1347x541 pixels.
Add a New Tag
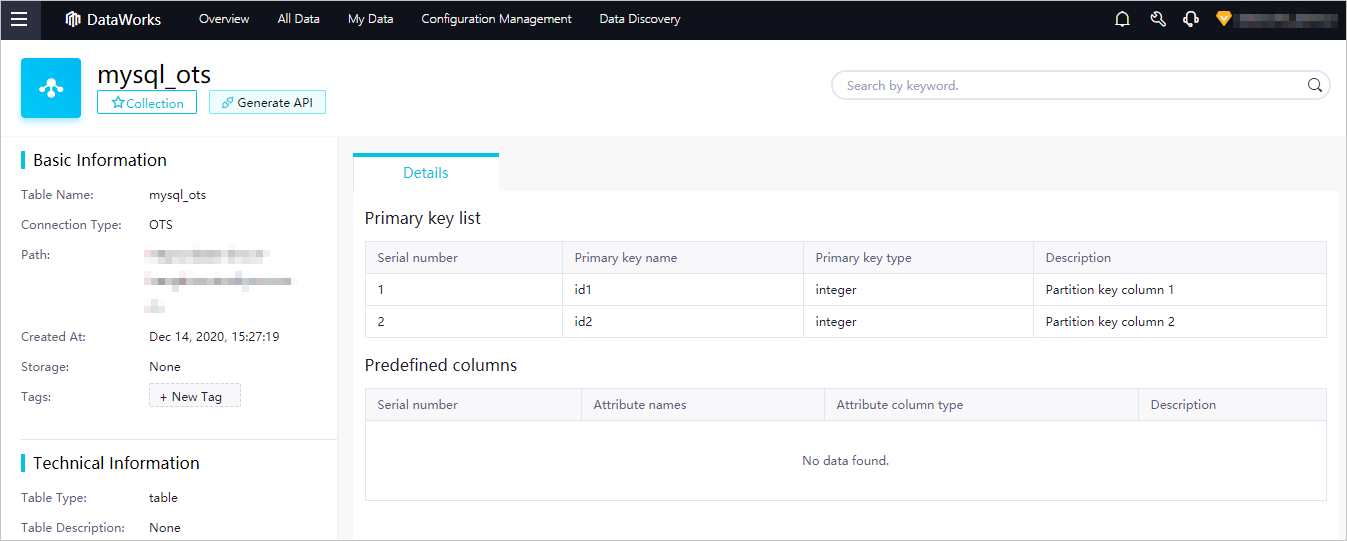(195, 396)
